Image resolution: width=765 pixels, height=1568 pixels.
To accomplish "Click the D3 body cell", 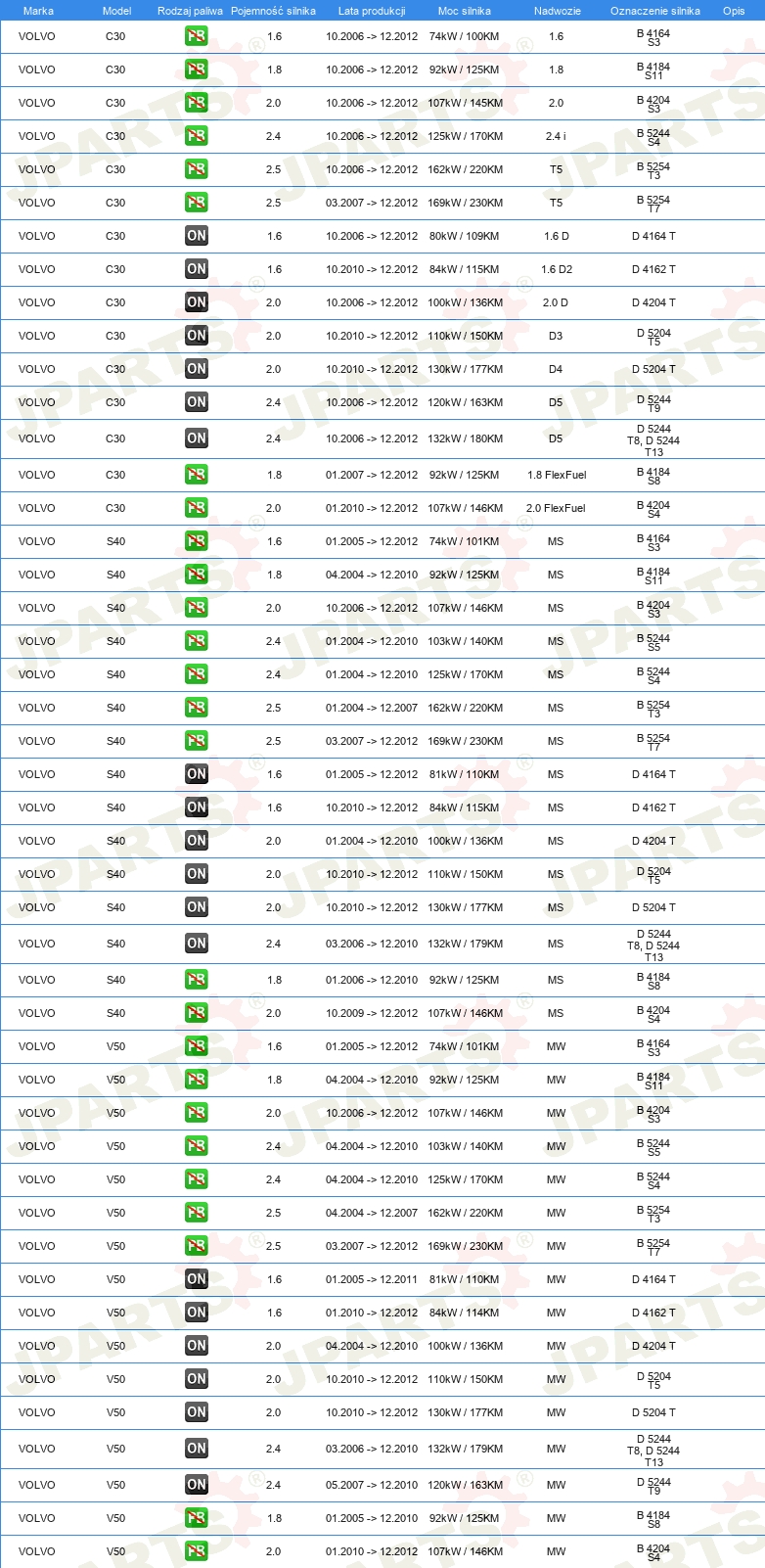I will (556, 336).
